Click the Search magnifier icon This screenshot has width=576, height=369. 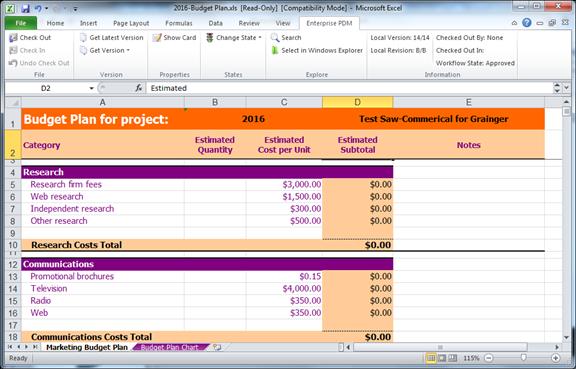tap(275, 37)
